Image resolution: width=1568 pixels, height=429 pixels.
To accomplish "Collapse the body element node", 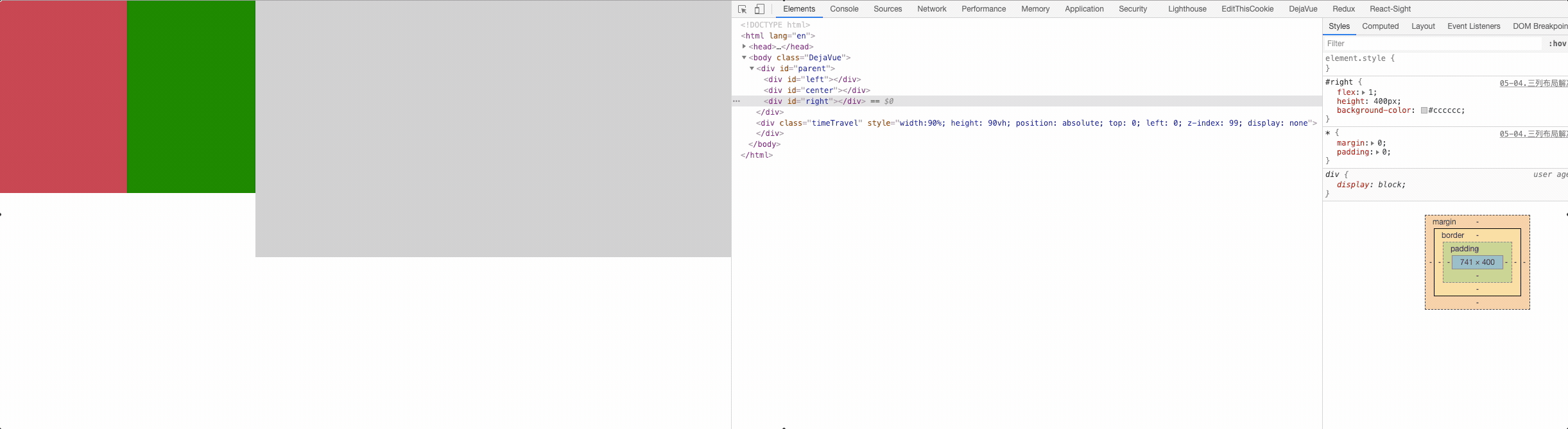I will pos(744,58).
